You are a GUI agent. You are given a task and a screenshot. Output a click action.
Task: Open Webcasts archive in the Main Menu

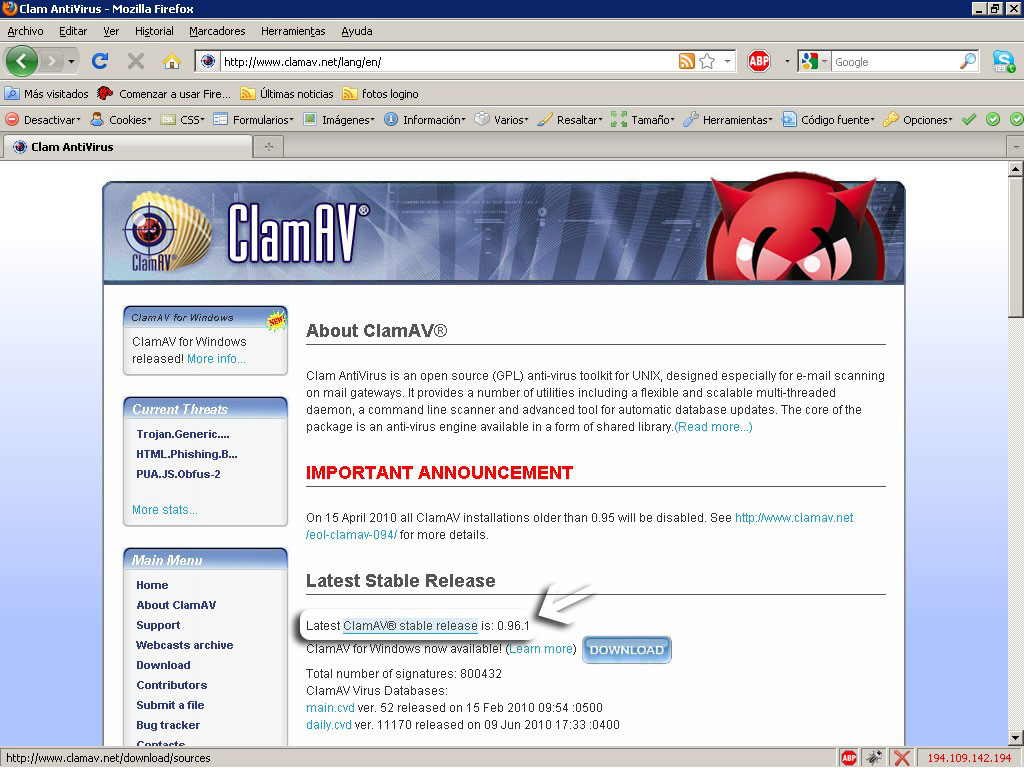click(185, 645)
